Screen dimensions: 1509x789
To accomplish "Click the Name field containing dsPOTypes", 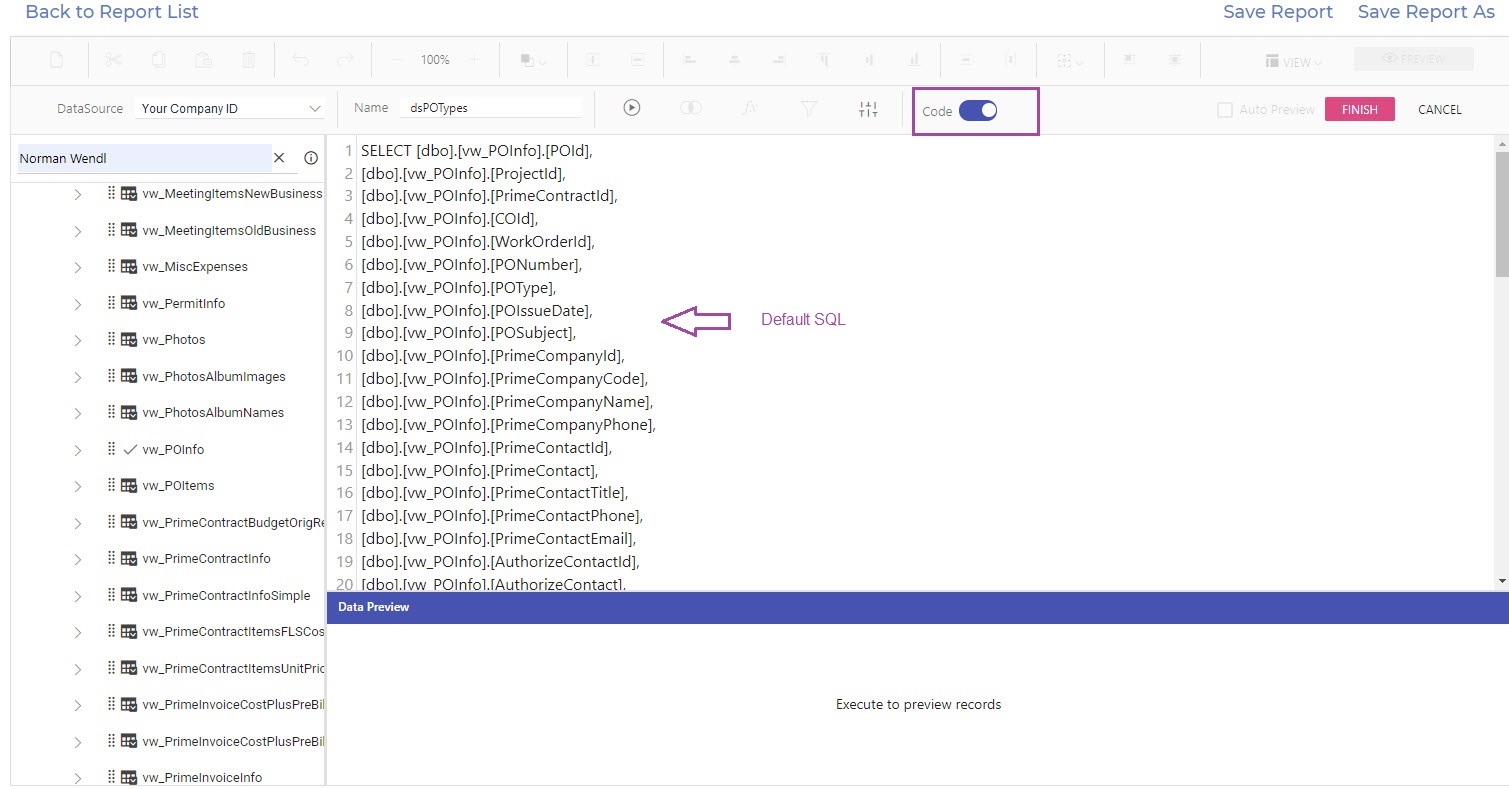I will click(490, 109).
